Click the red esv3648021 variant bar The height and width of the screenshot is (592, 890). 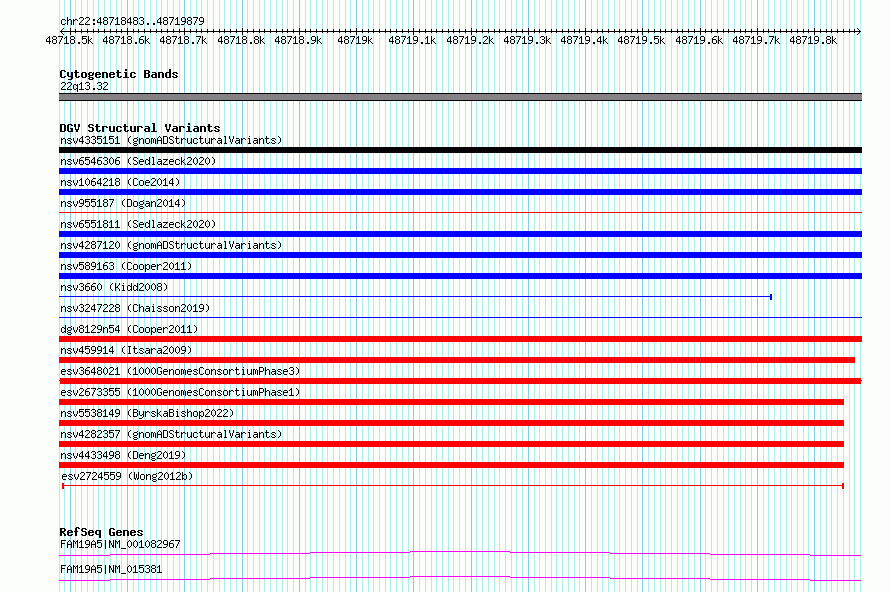click(460, 381)
